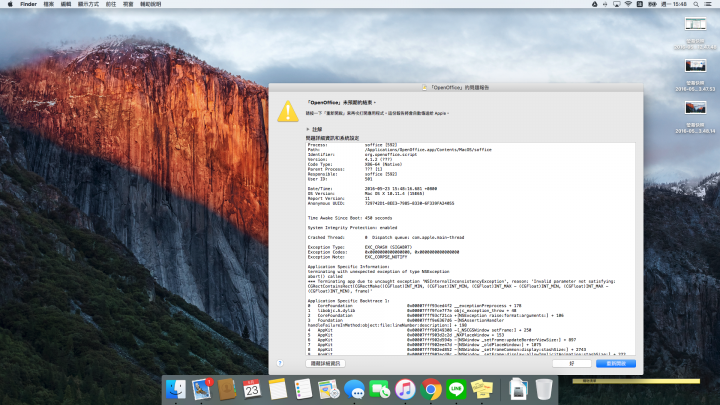Click the Google Drive menu bar icon
This screenshot has width=720, height=405.
click(x=595, y=4)
